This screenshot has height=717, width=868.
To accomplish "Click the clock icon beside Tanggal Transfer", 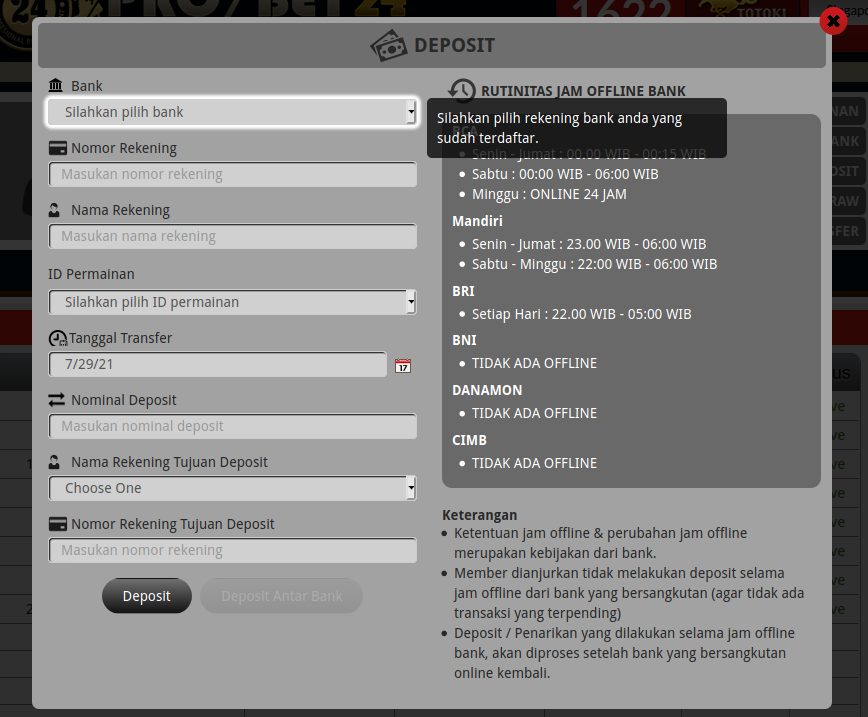I will (57, 339).
